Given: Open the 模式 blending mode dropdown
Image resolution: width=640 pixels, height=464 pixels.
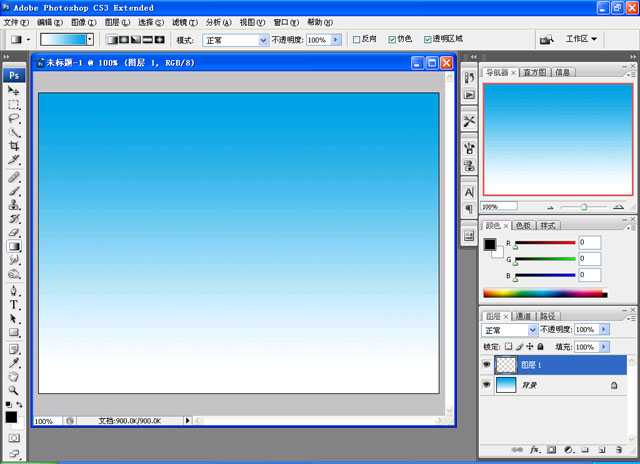Looking at the screenshot, I should [x=263, y=40].
